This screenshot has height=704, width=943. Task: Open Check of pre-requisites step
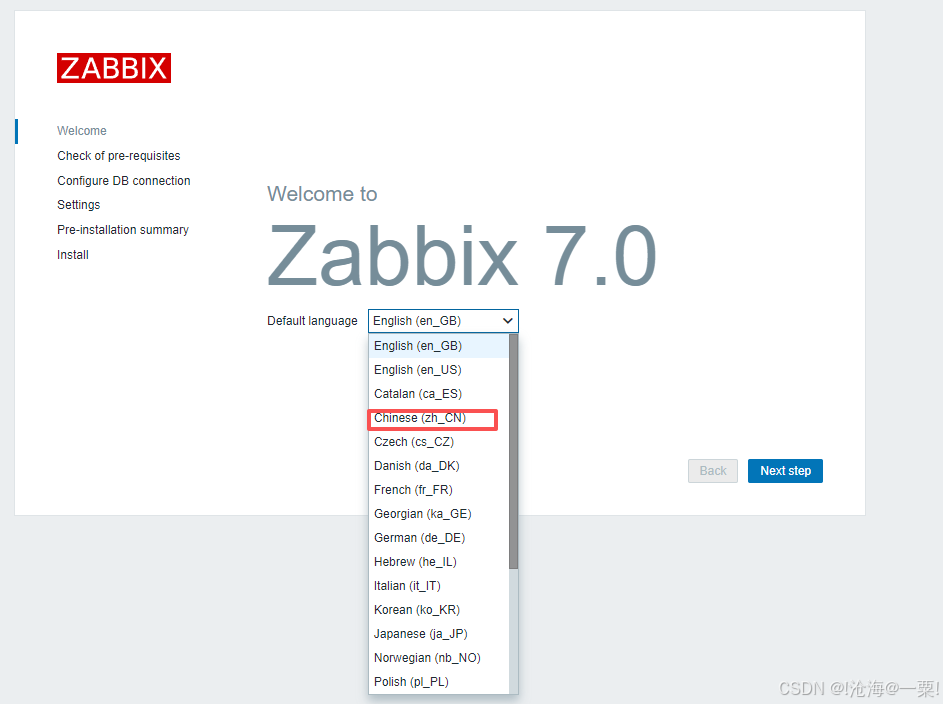(118, 156)
